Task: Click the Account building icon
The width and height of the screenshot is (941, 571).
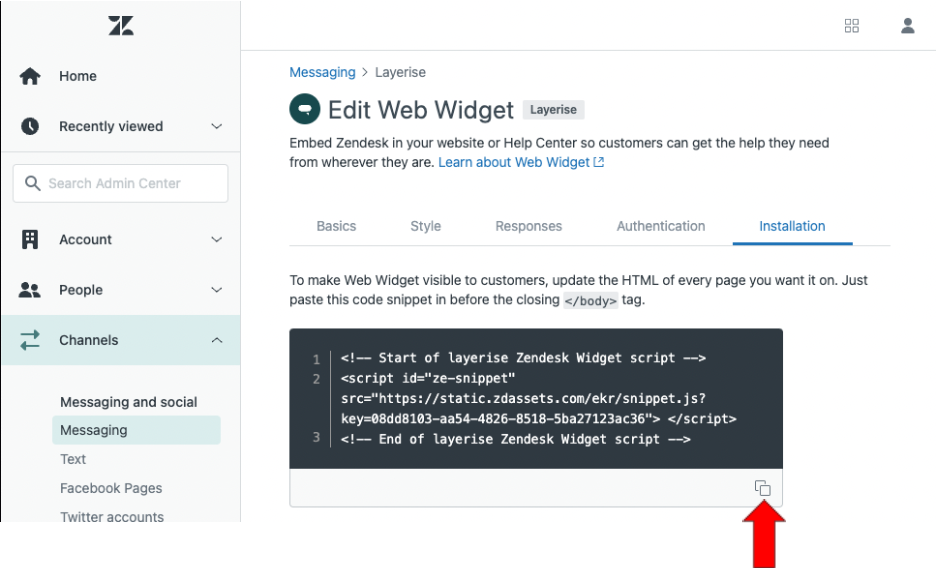Action: click(x=30, y=239)
